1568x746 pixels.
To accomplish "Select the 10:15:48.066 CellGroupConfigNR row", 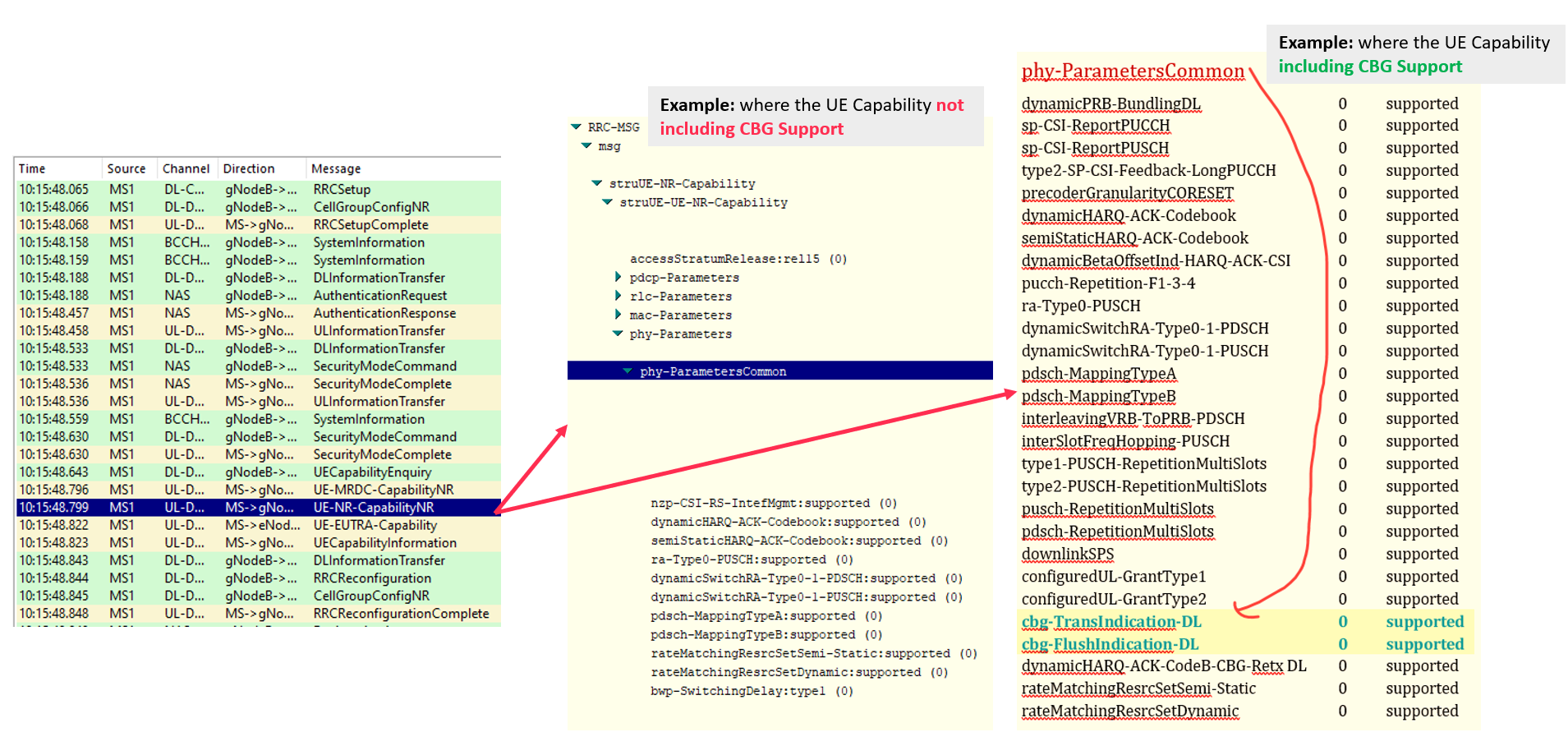I will point(258,207).
